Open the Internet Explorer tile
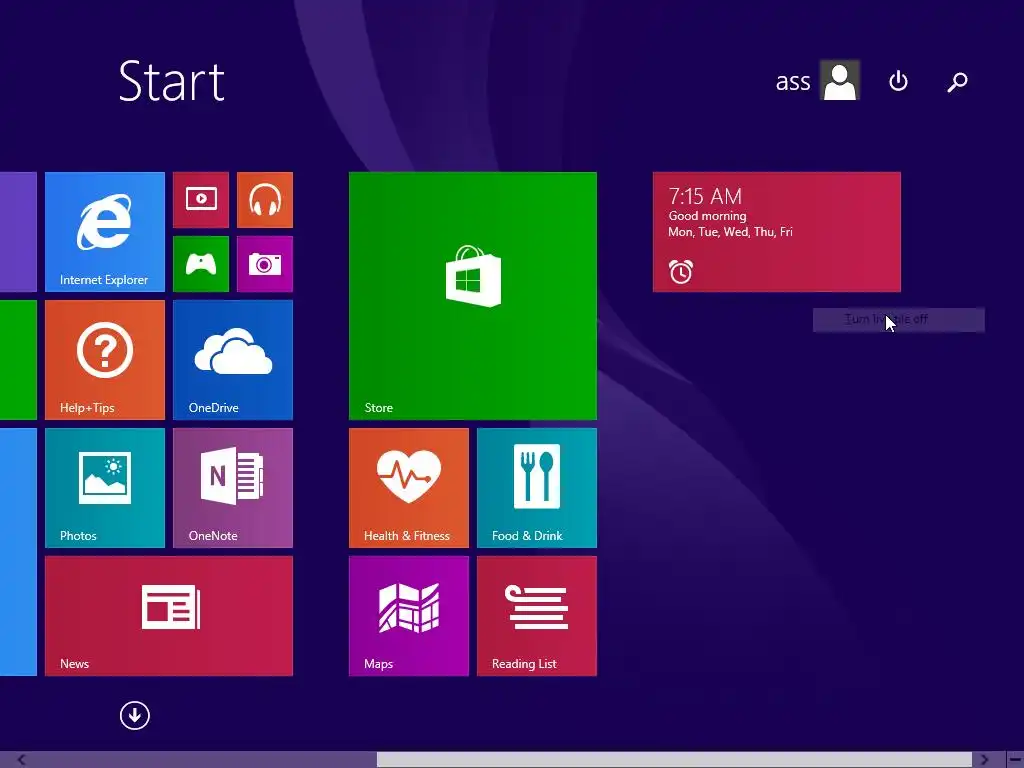This screenshot has height=768, width=1024. click(104, 232)
